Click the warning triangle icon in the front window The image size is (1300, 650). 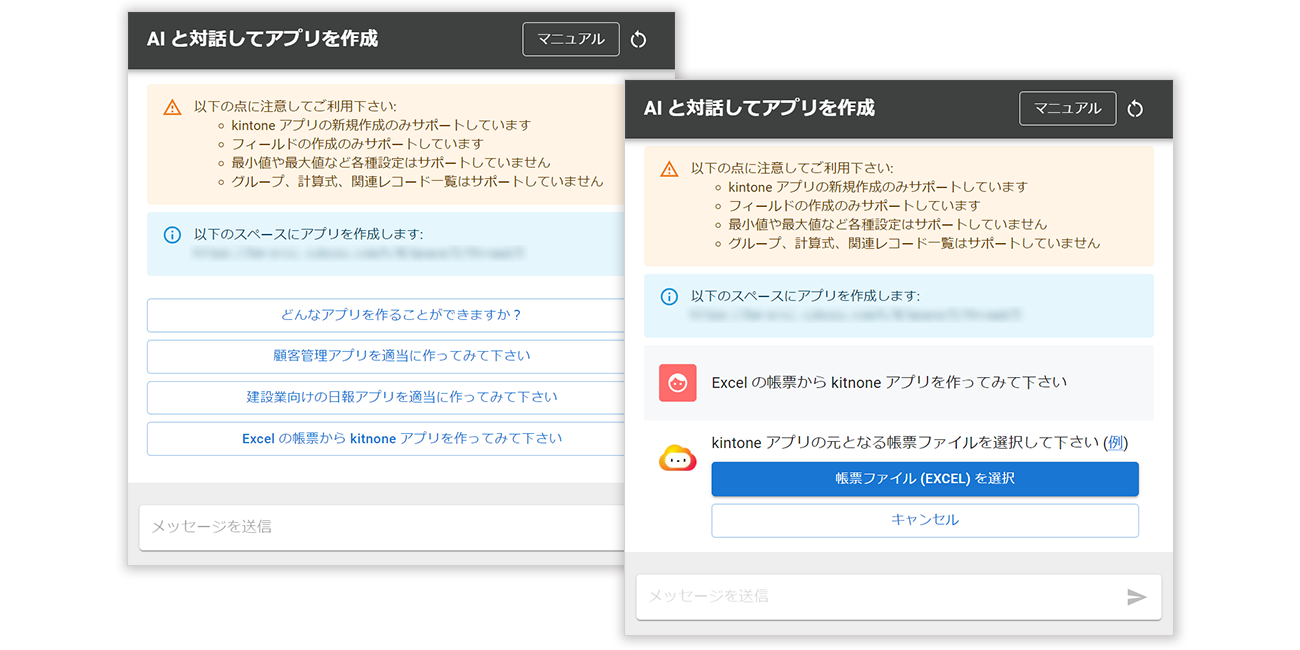(669, 169)
